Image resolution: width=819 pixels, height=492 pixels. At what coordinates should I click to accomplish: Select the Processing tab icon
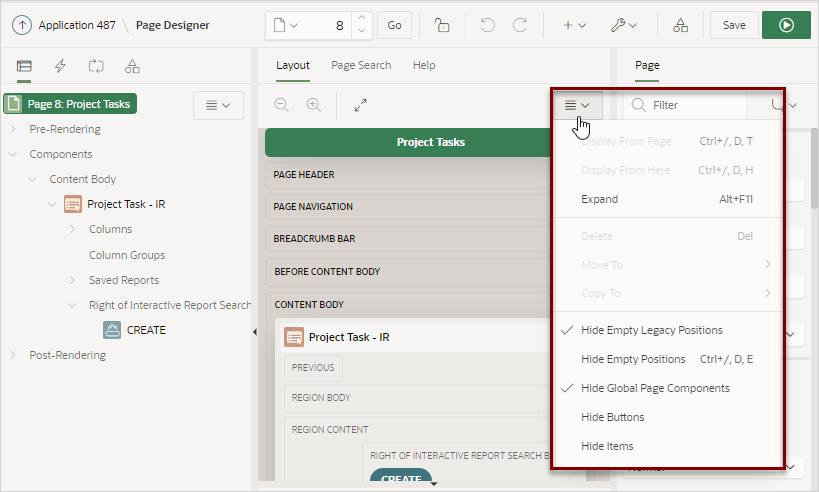point(96,66)
